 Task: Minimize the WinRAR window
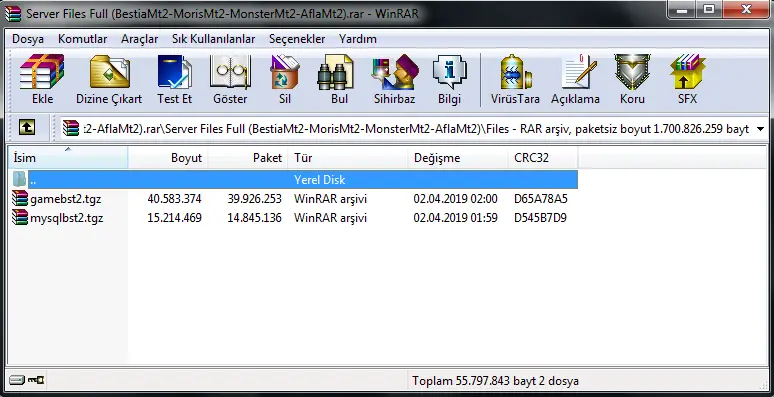(683, 9)
